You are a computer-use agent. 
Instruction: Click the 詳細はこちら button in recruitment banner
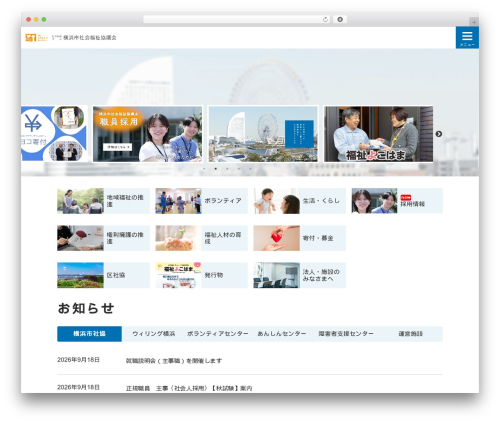click(117, 147)
